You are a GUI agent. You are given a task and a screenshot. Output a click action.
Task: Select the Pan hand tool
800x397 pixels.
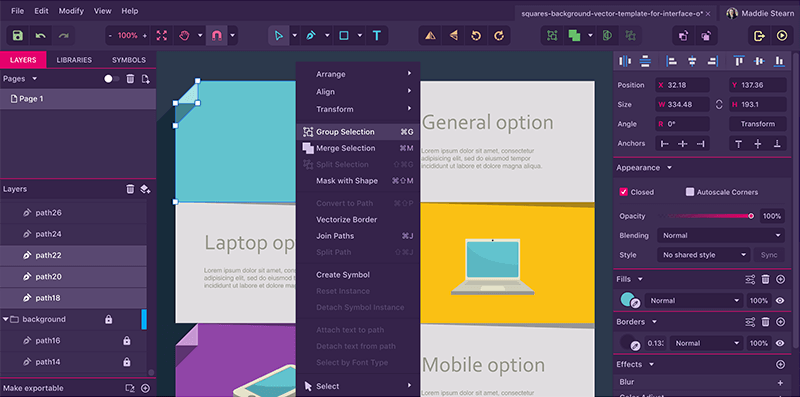[184, 36]
